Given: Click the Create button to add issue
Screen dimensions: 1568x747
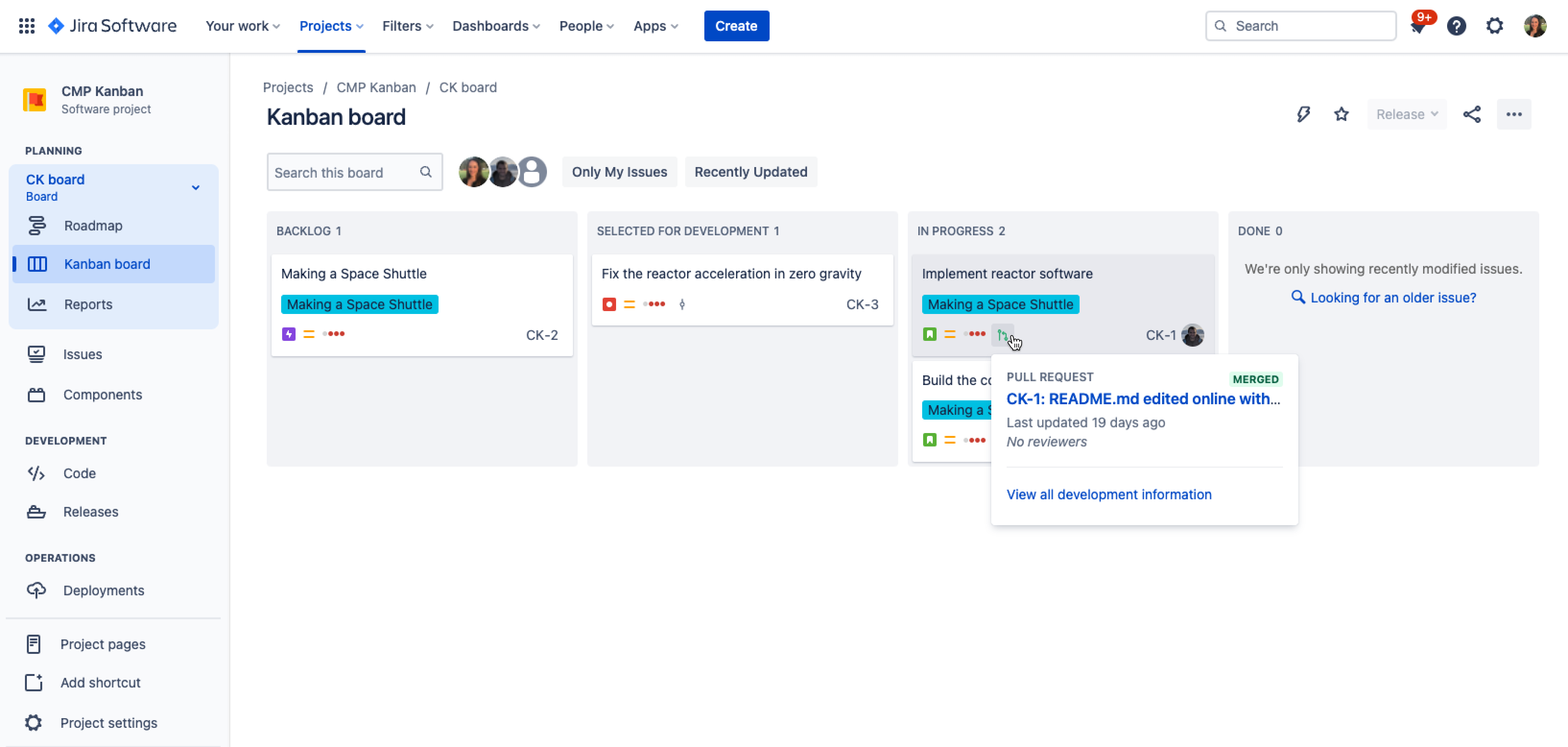Looking at the screenshot, I should (737, 26).
